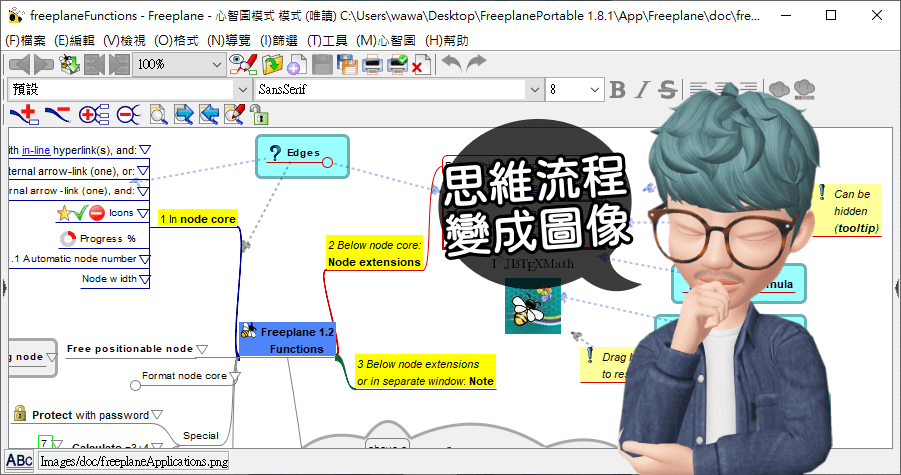This screenshot has height=475, width=901.
Task: Unfold one level with the plus-circle icon
Action: point(94,115)
